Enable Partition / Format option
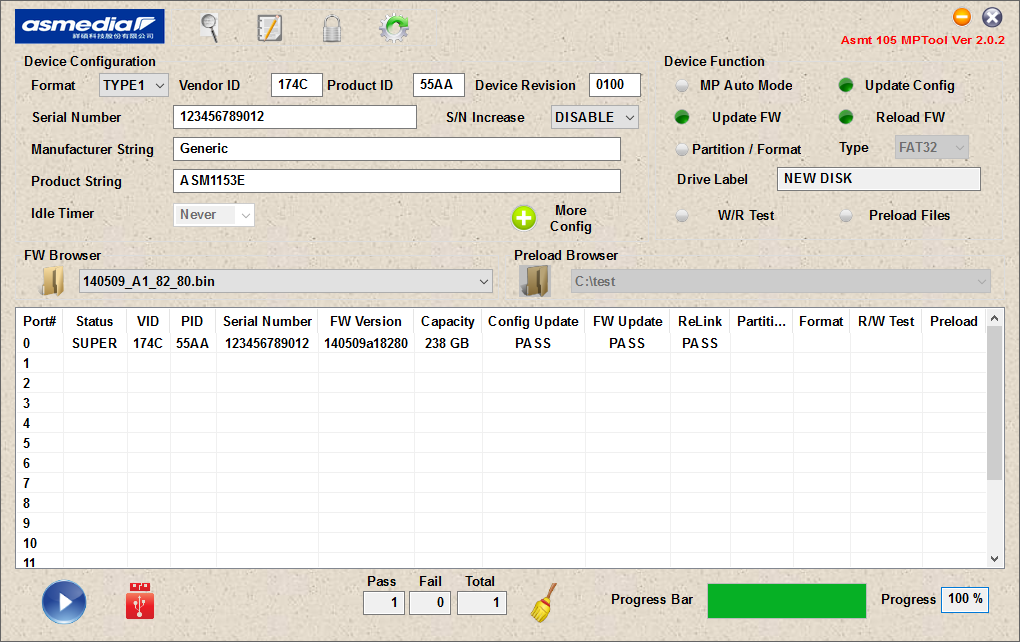This screenshot has width=1020, height=642. click(x=682, y=150)
